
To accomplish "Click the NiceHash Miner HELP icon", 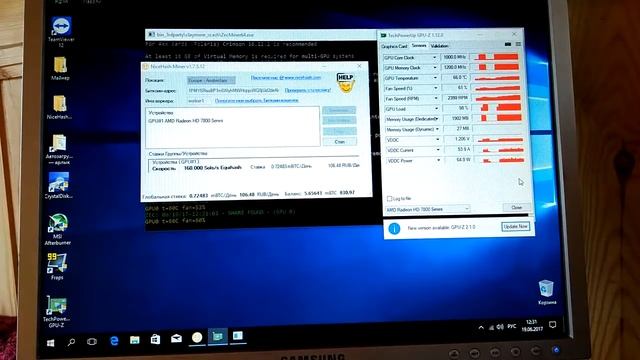I will click(345, 82).
